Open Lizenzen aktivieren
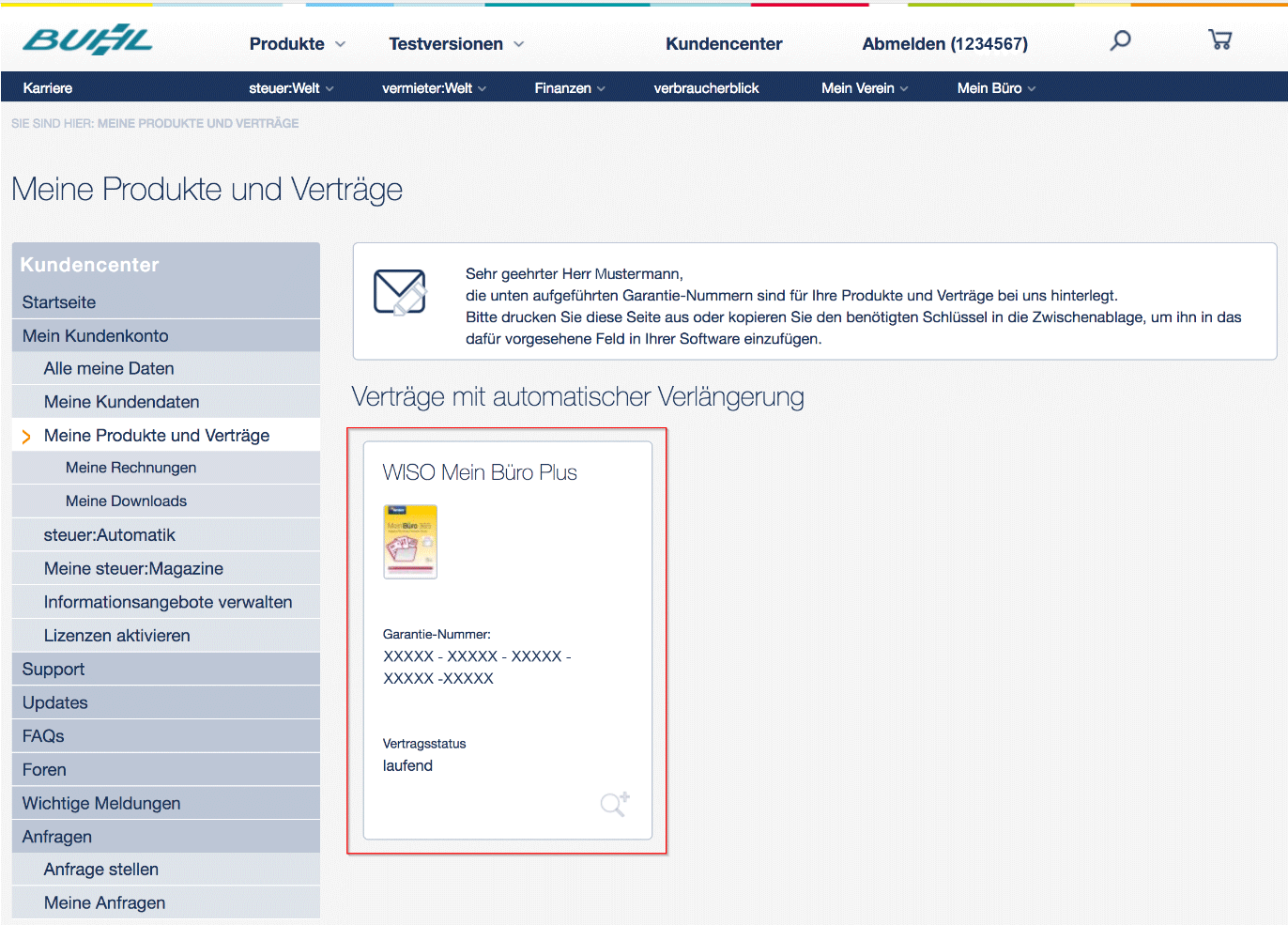Image resolution: width=1288 pixels, height=925 pixels. [166, 636]
